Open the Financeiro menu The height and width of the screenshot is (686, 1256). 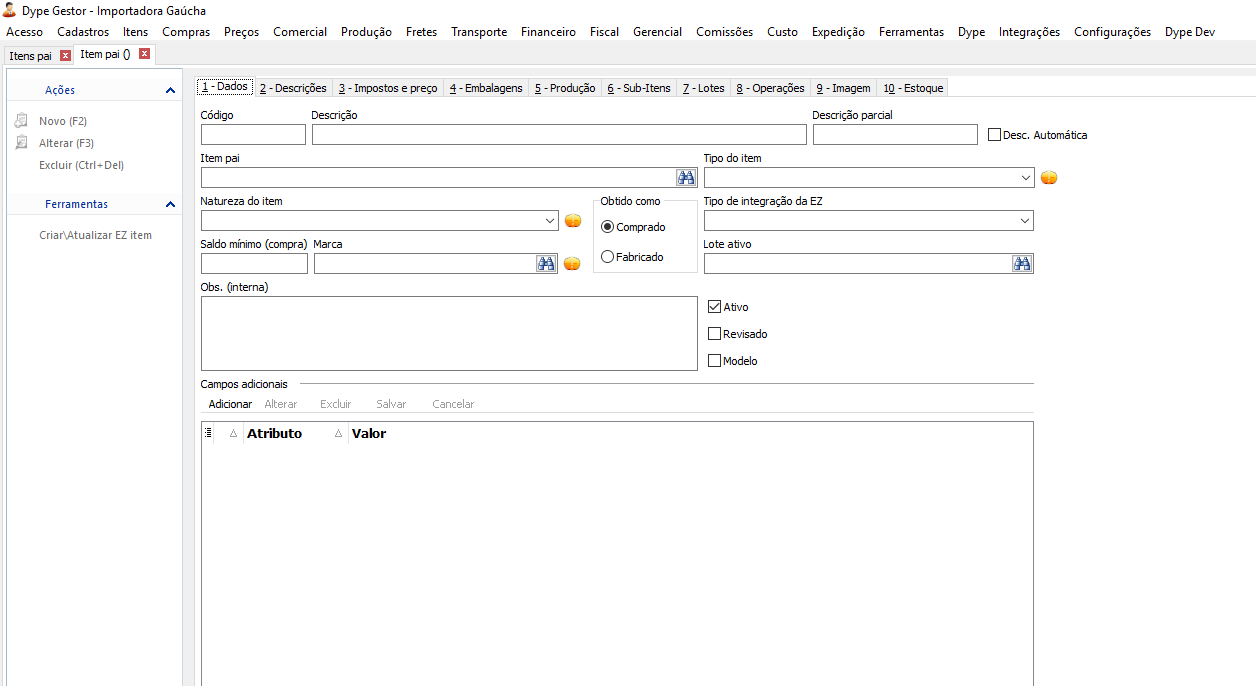[x=548, y=32]
